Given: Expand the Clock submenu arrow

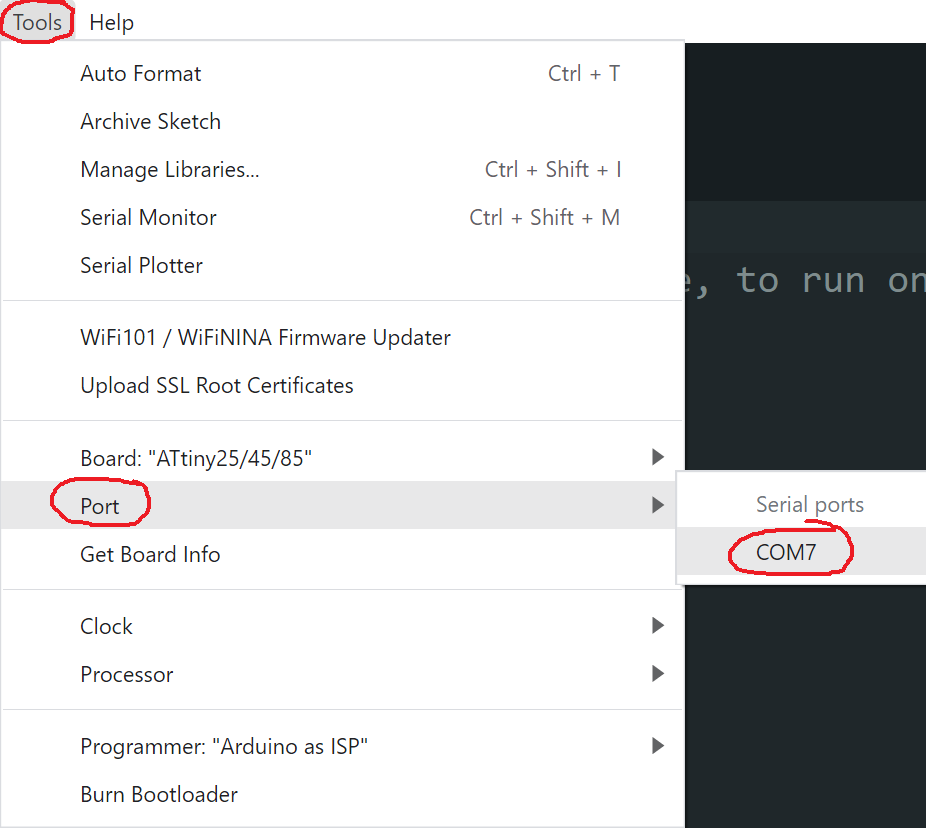Looking at the screenshot, I should 657,626.
